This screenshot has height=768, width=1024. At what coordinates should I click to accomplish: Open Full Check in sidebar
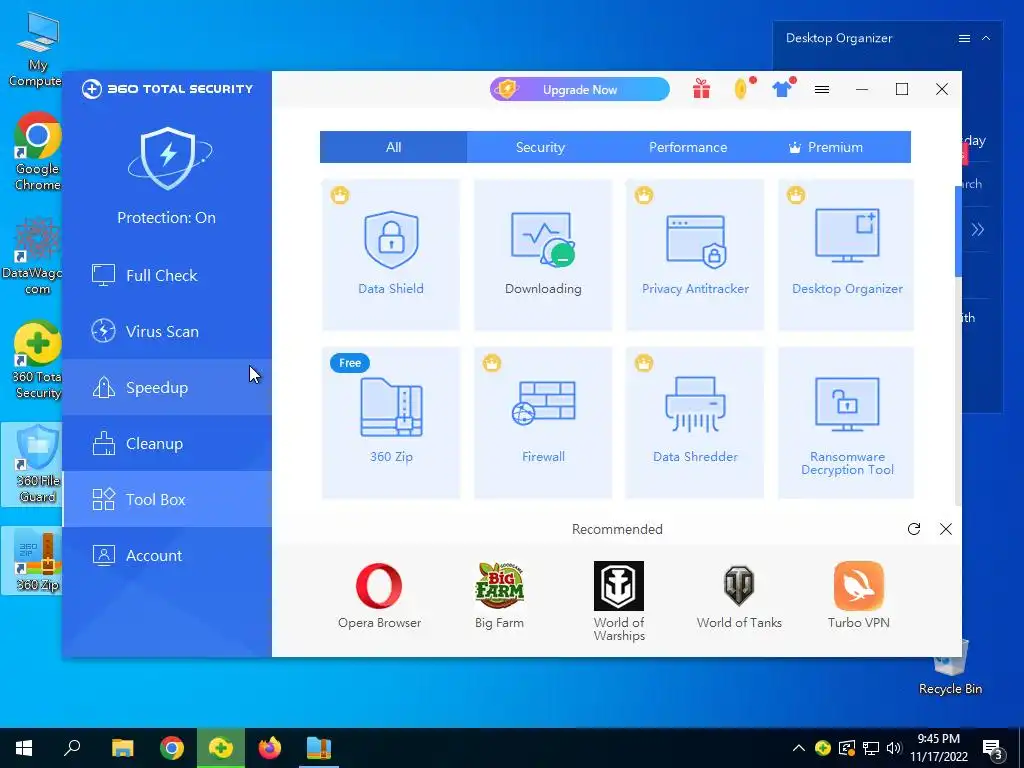point(167,275)
